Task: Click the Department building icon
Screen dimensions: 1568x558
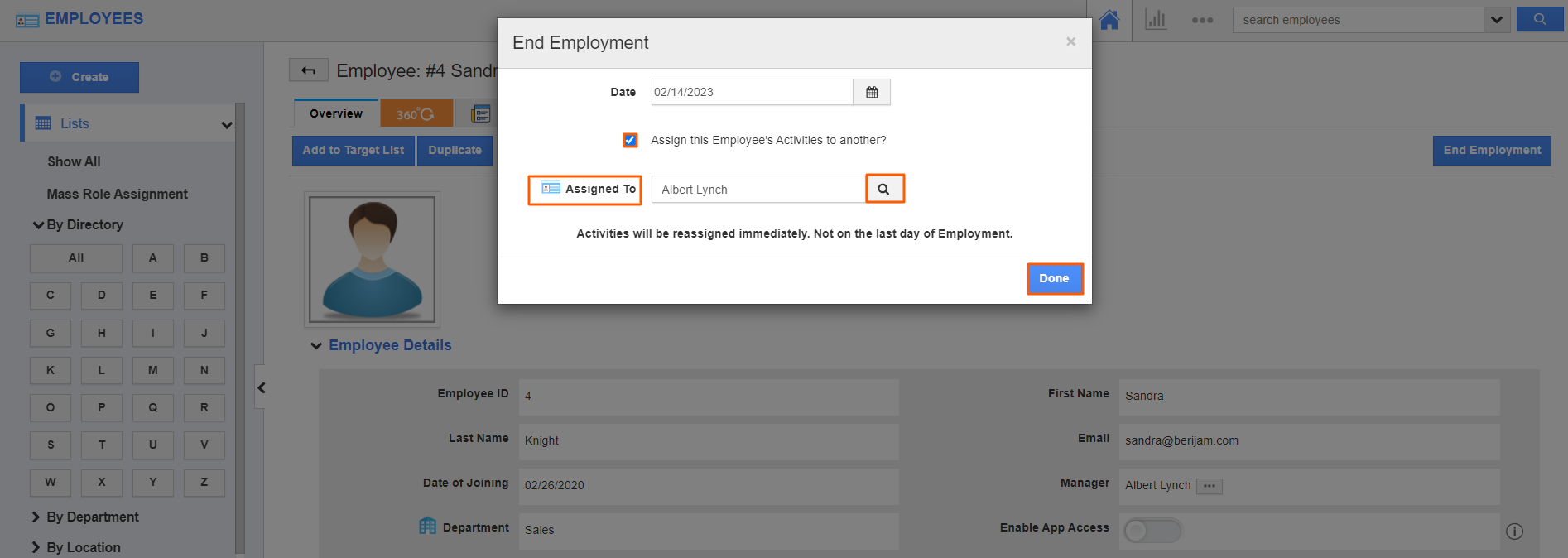Action: click(x=427, y=525)
